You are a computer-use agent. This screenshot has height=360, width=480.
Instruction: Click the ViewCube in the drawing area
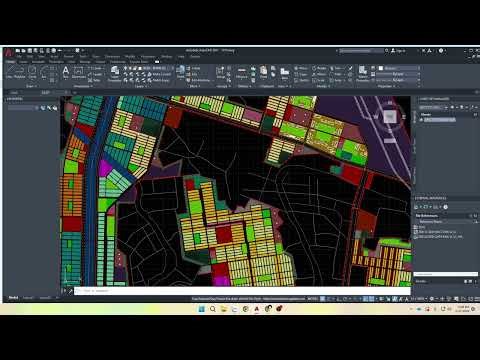coord(390,117)
